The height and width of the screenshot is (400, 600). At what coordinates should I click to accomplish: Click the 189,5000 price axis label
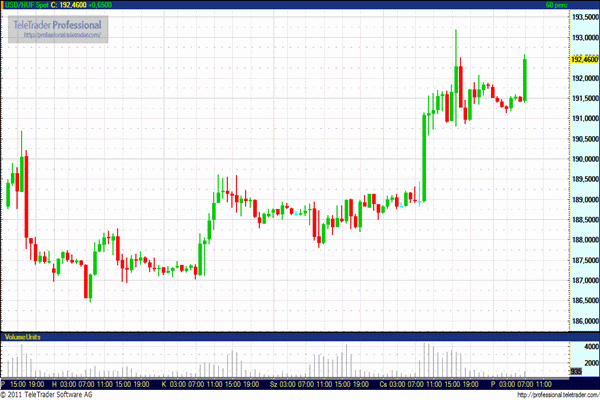pos(585,179)
